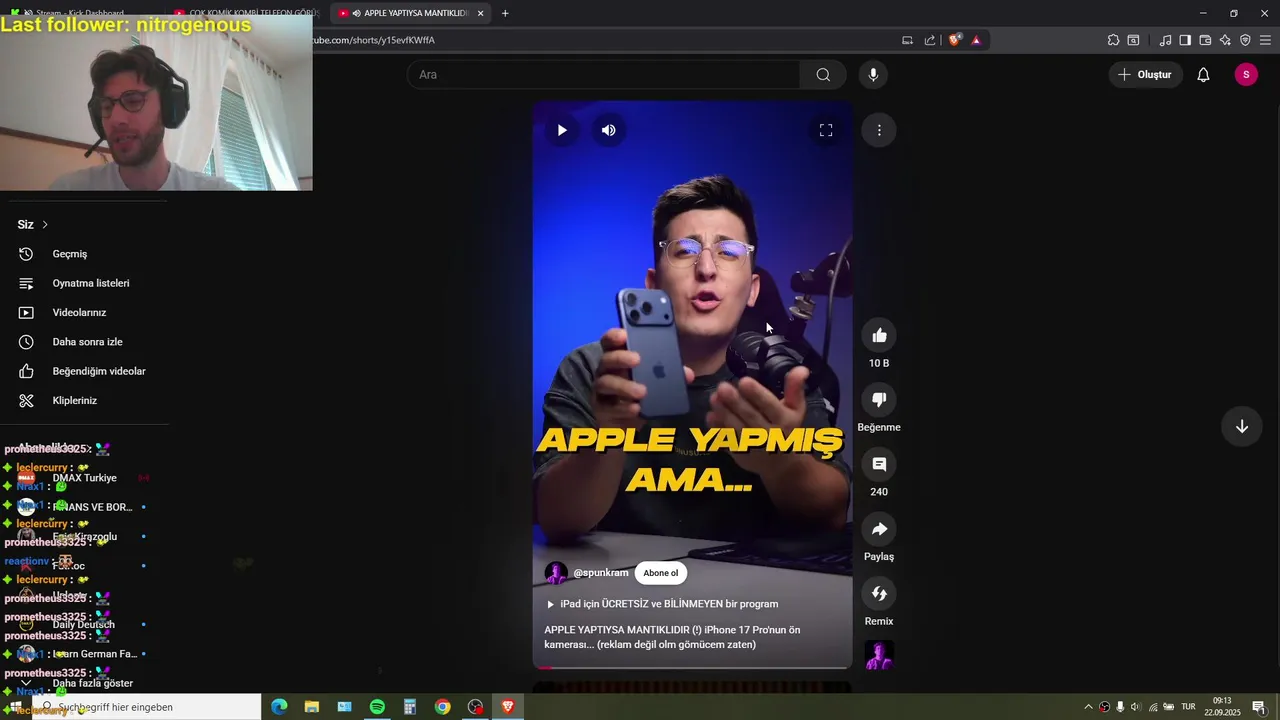Open the 240 comments panel

coord(879,464)
